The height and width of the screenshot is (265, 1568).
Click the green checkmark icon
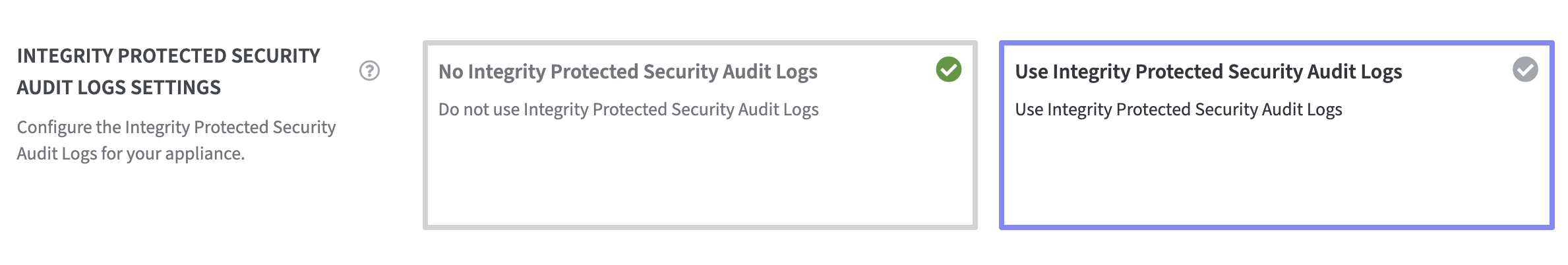tap(948, 69)
